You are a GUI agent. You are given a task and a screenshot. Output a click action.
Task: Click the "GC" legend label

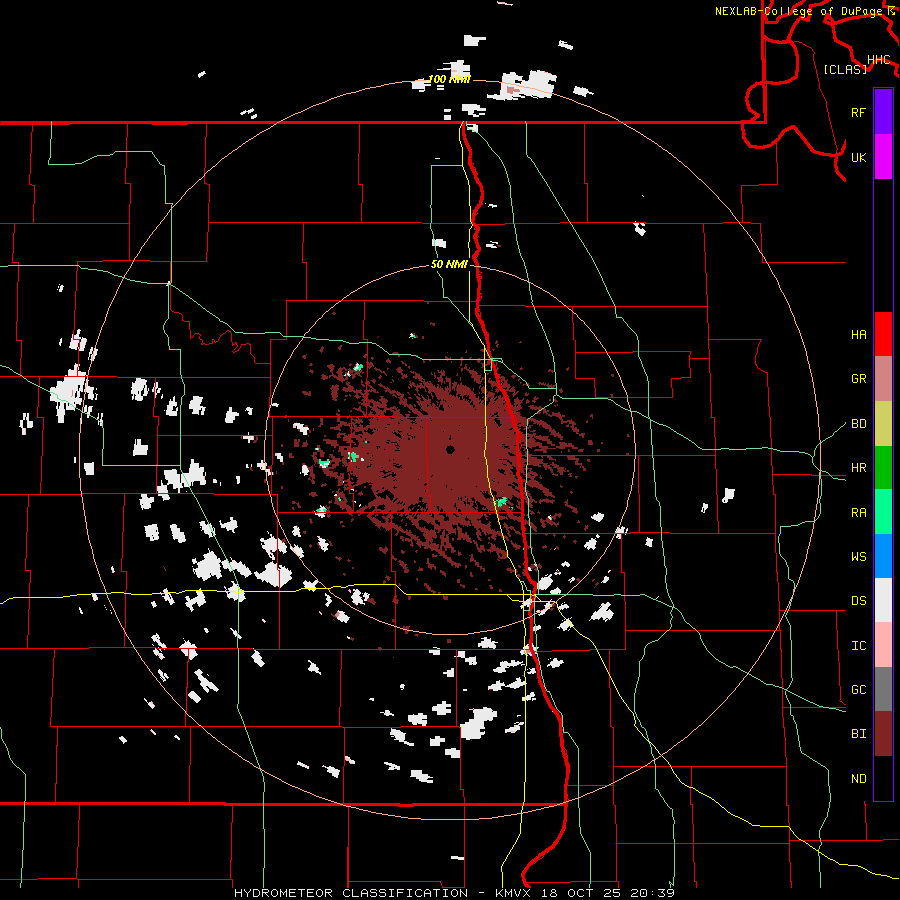pos(858,690)
